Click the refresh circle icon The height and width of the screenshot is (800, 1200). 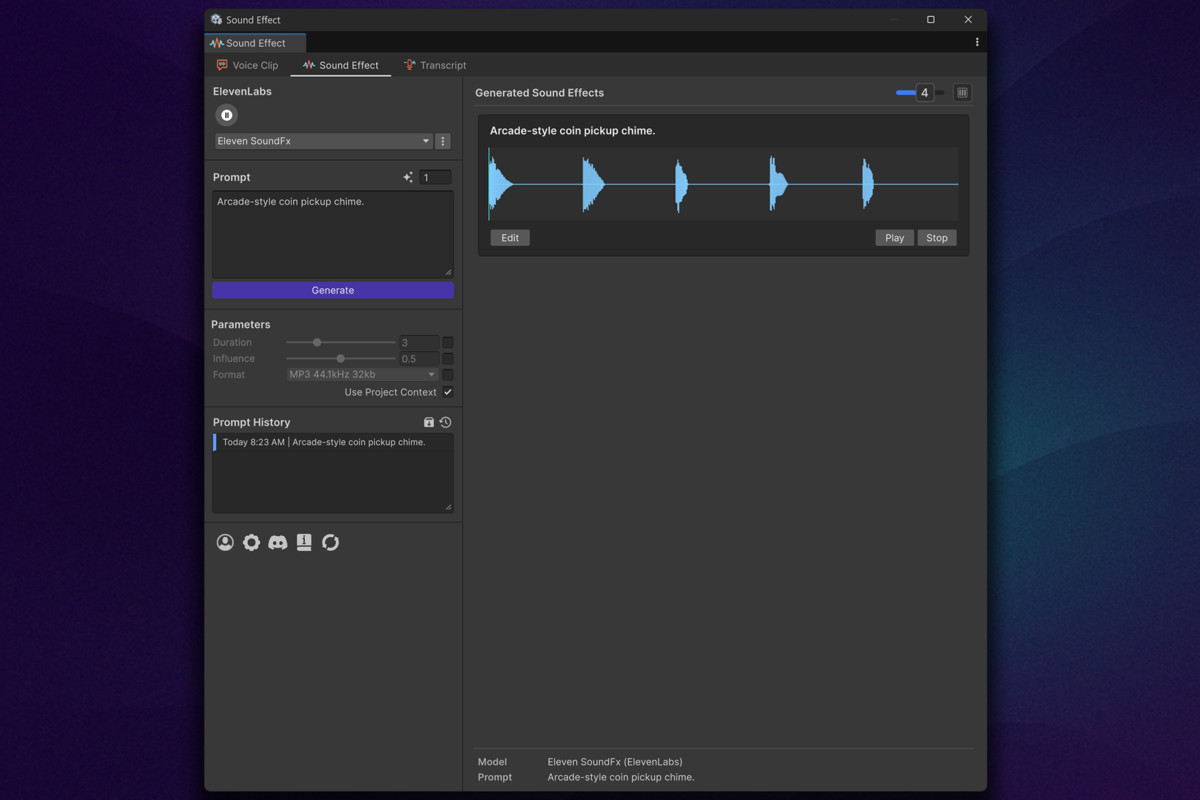(330, 542)
